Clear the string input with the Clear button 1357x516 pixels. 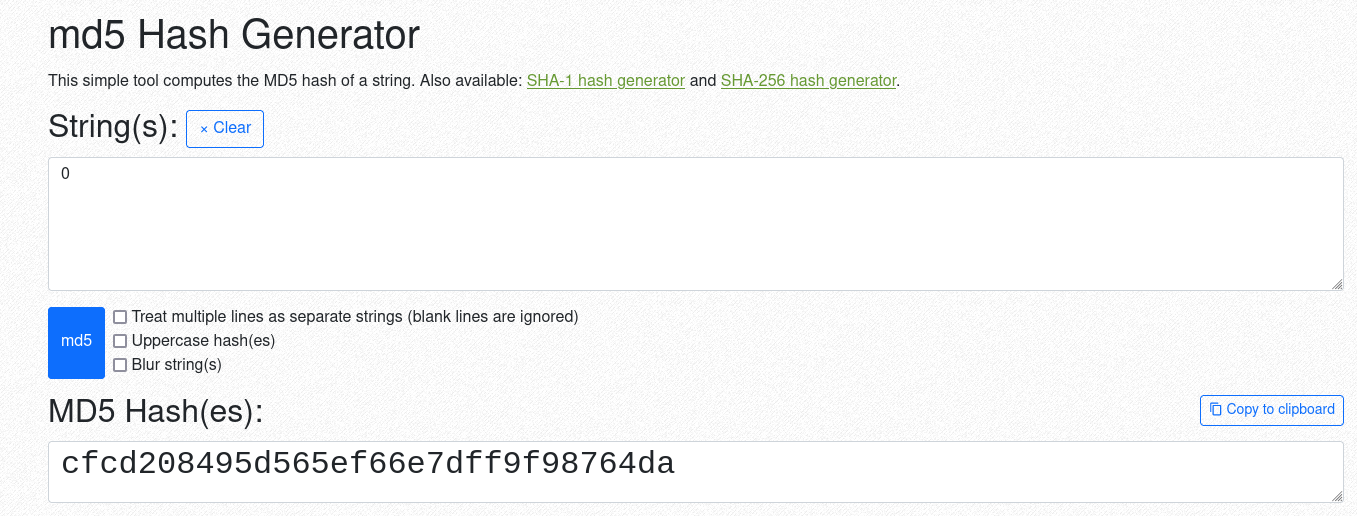[225, 129]
